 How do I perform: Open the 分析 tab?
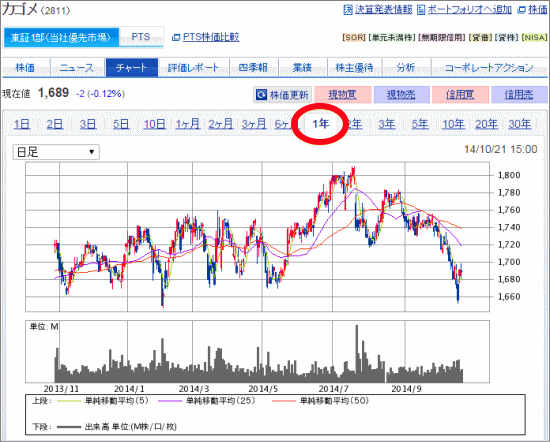(406, 67)
